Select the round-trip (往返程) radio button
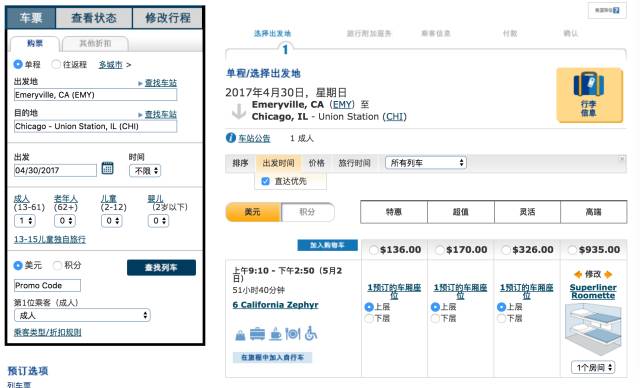The image size is (640, 388). click(x=56, y=64)
